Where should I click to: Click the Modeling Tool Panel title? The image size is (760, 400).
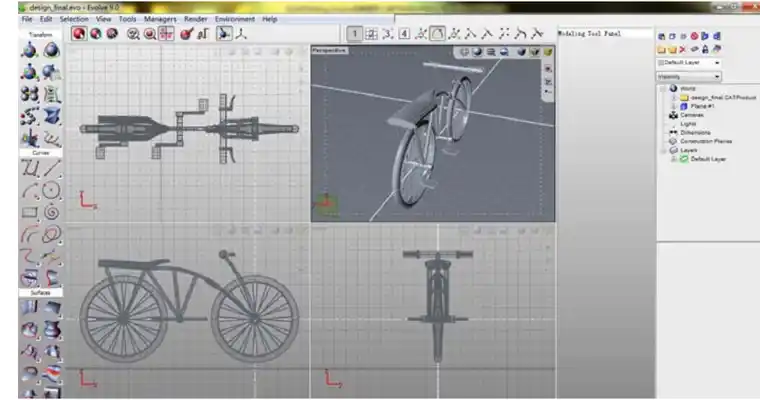tap(589, 33)
